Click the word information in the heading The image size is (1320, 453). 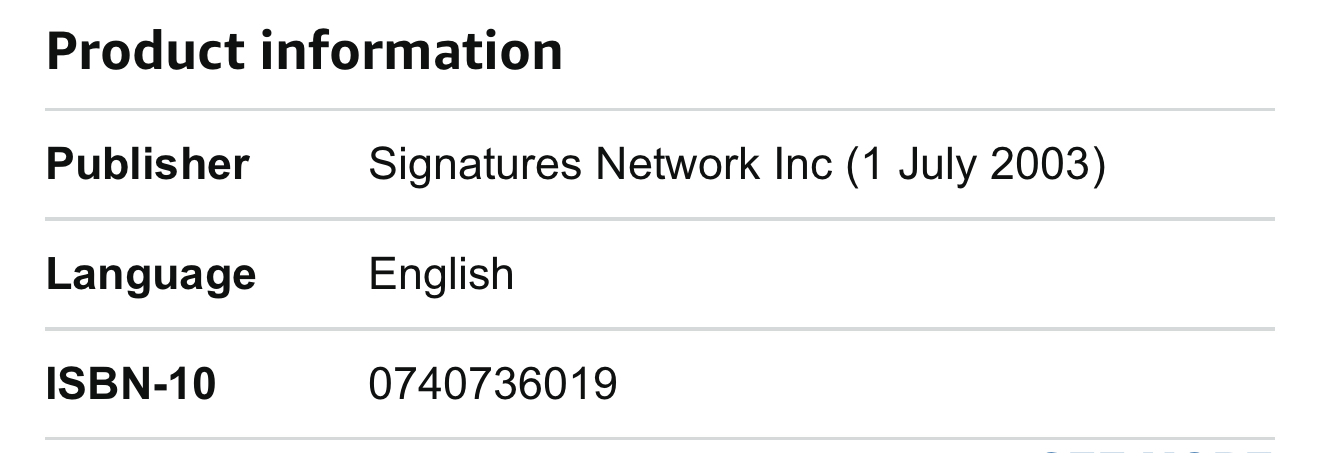pos(412,52)
